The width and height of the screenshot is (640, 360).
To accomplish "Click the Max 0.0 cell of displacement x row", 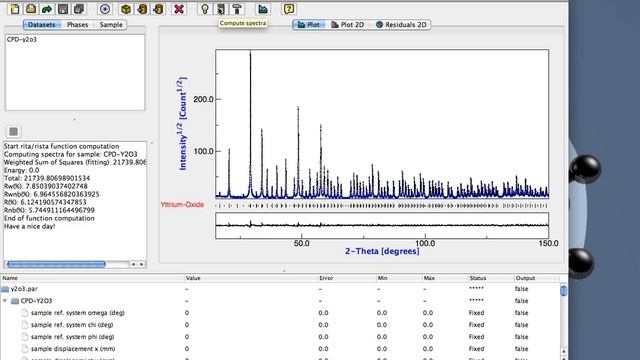I will pos(428,349).
